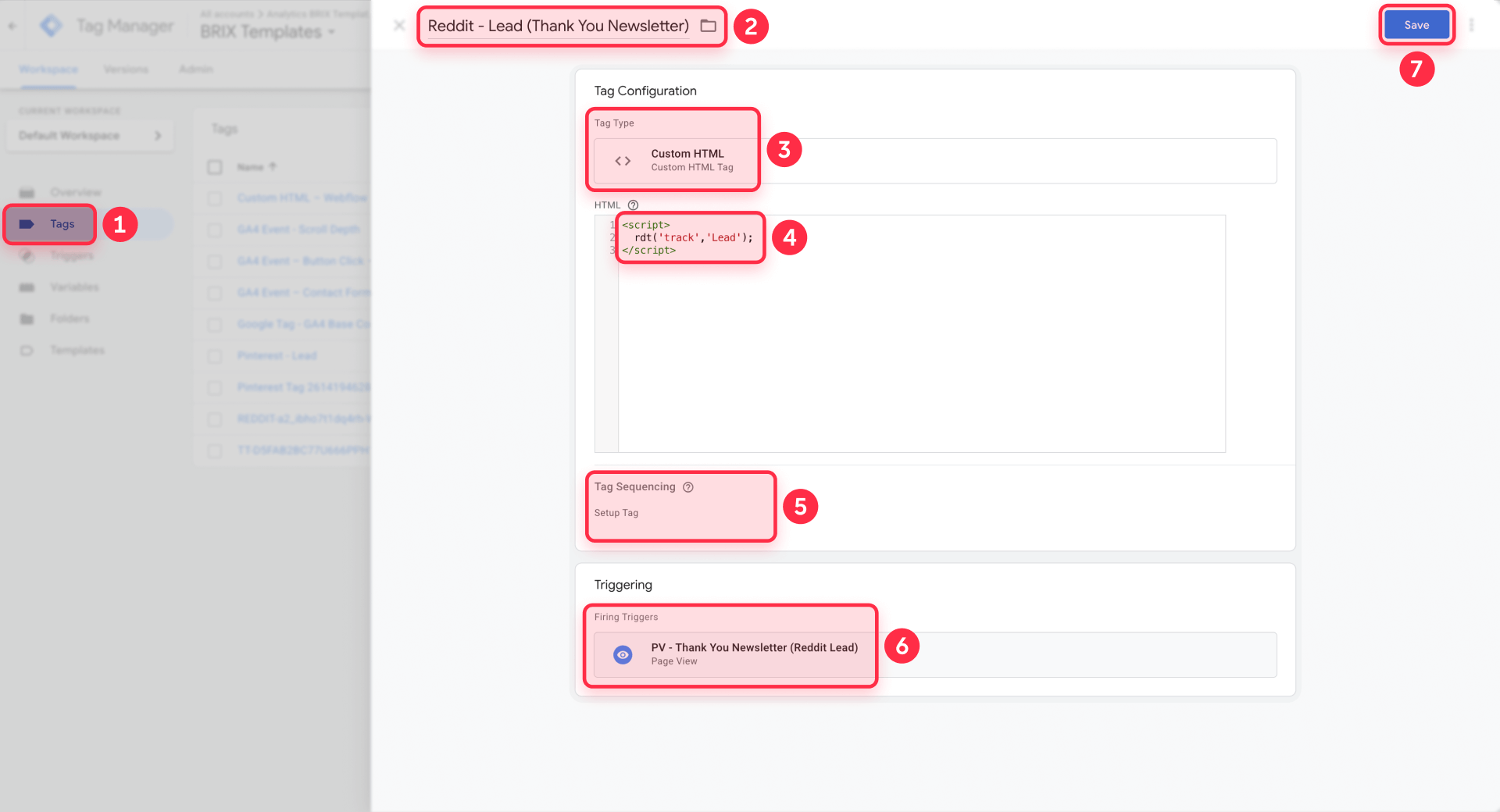Go to Overview in the sidebar

tap(76, 192)
